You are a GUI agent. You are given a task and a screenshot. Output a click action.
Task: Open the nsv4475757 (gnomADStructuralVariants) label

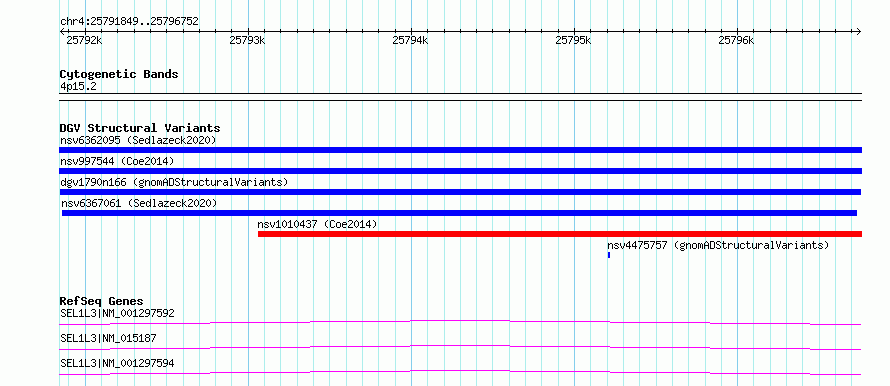pos(718,245)
